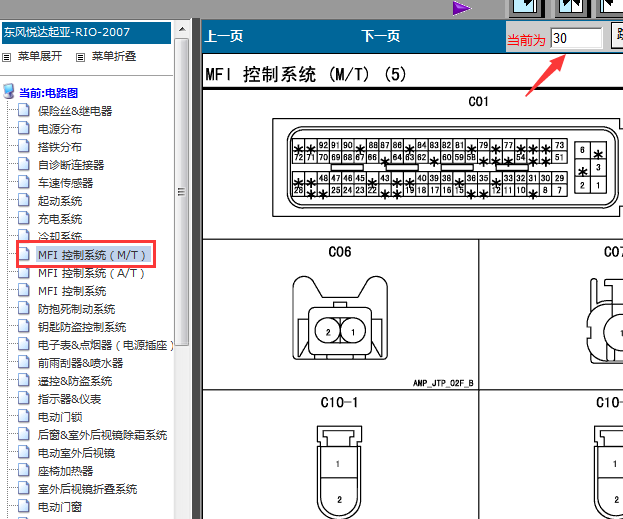Open 自诊断连接器 tree item
The image size is (623, 519).
tap(71, 165)
